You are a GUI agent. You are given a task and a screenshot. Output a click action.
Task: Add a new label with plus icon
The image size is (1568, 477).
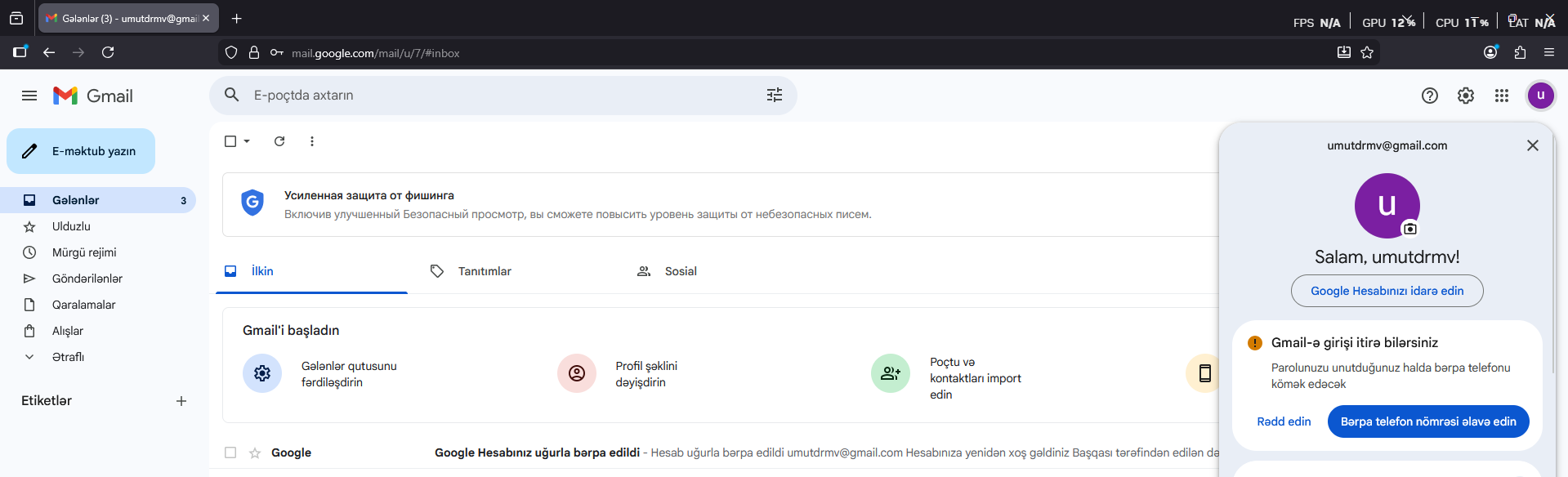181,401
